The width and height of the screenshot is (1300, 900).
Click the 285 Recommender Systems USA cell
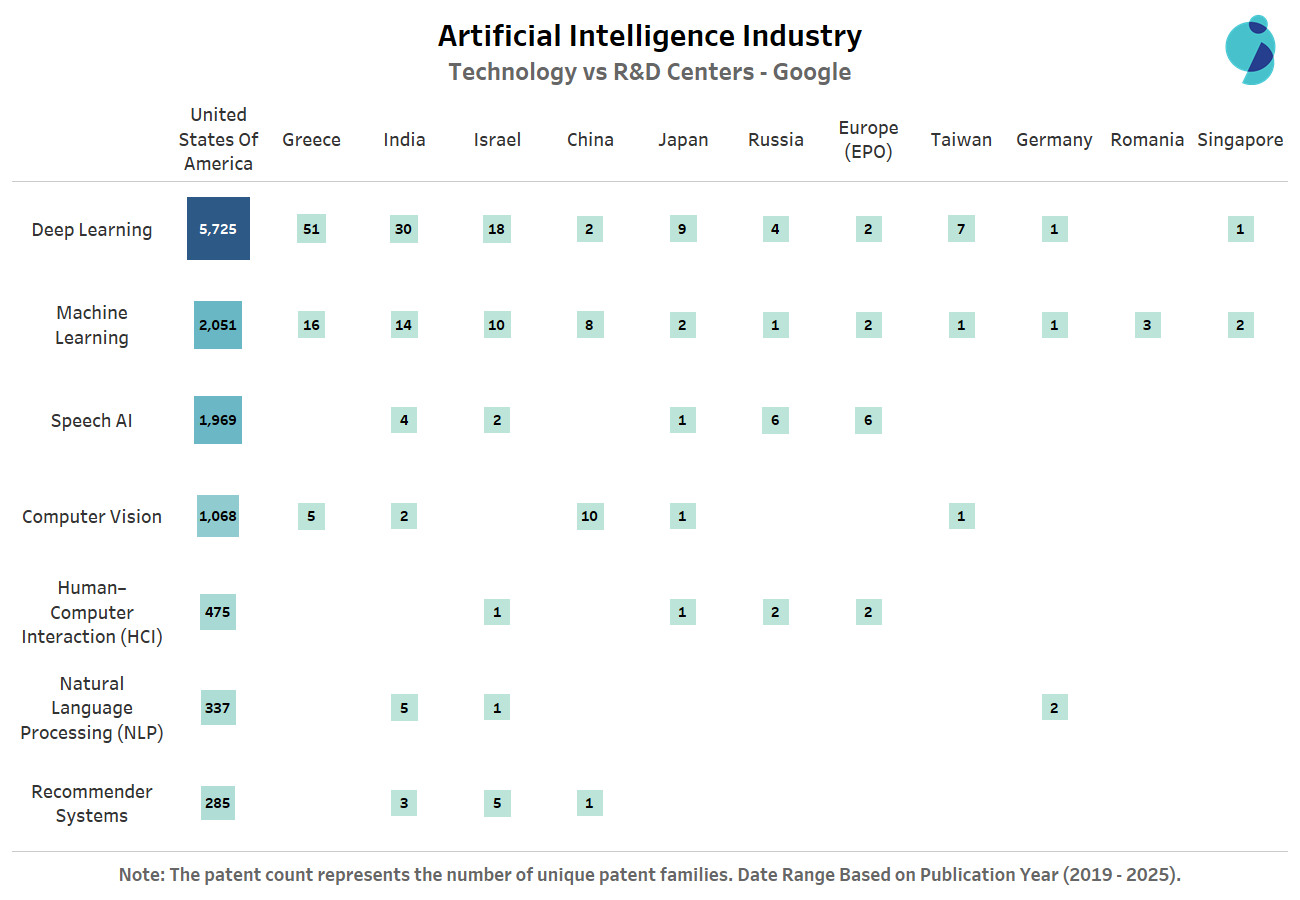pyautogui.click(x=218, y=803)
